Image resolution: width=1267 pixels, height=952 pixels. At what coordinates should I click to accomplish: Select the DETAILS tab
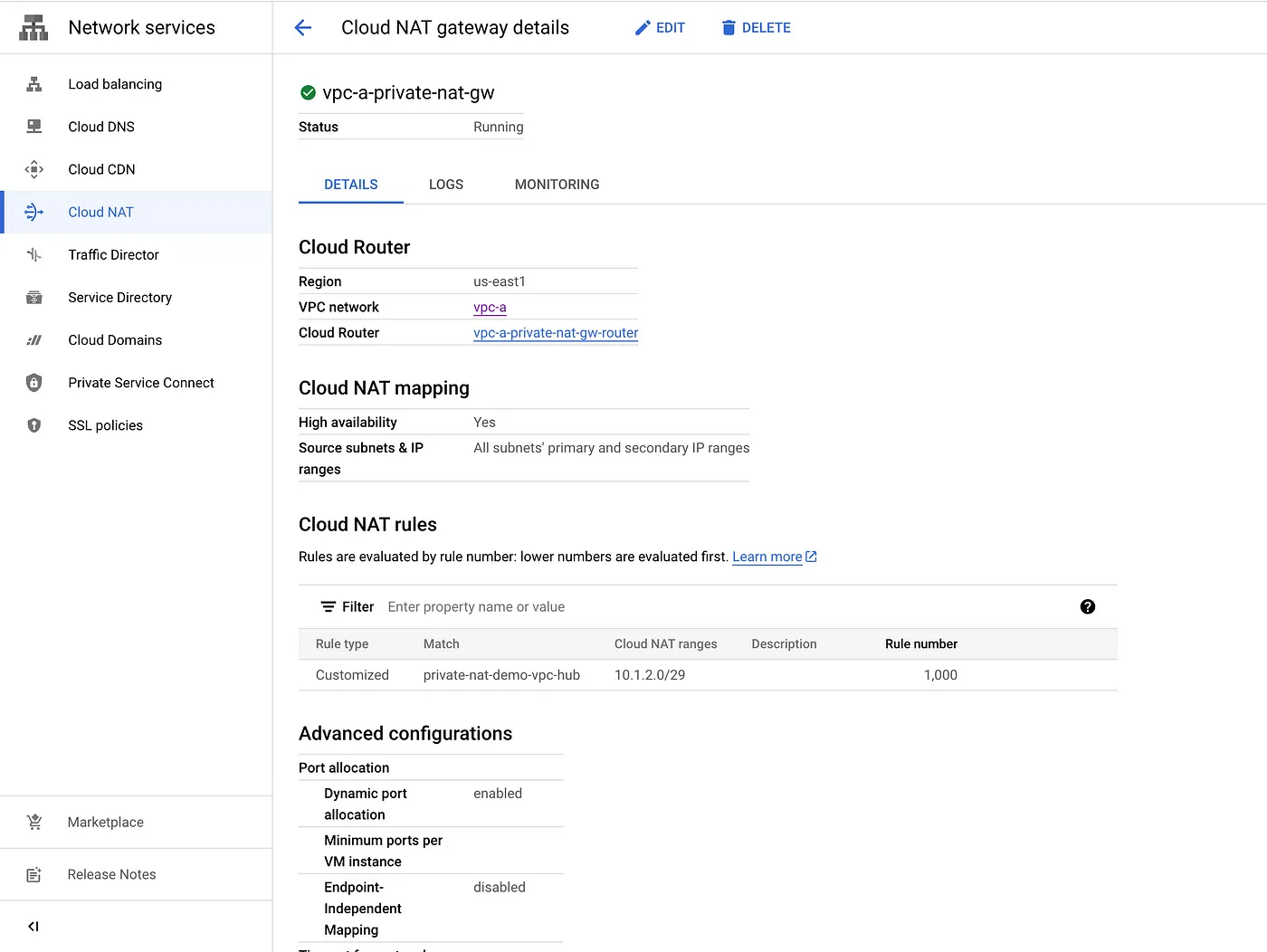[350, 185]
